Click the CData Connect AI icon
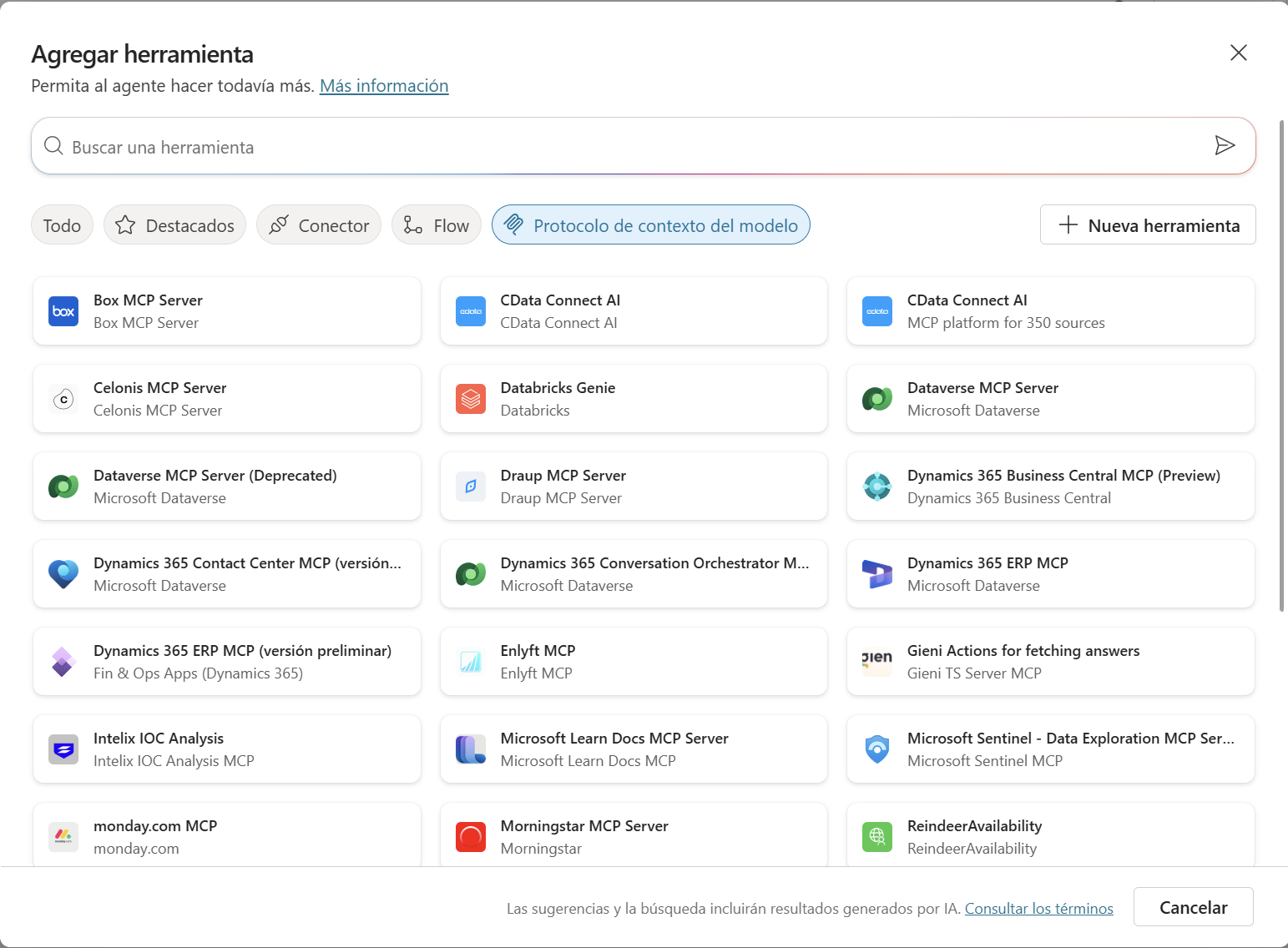Viewport: 1288px width, 948px height. pos(470,311)
